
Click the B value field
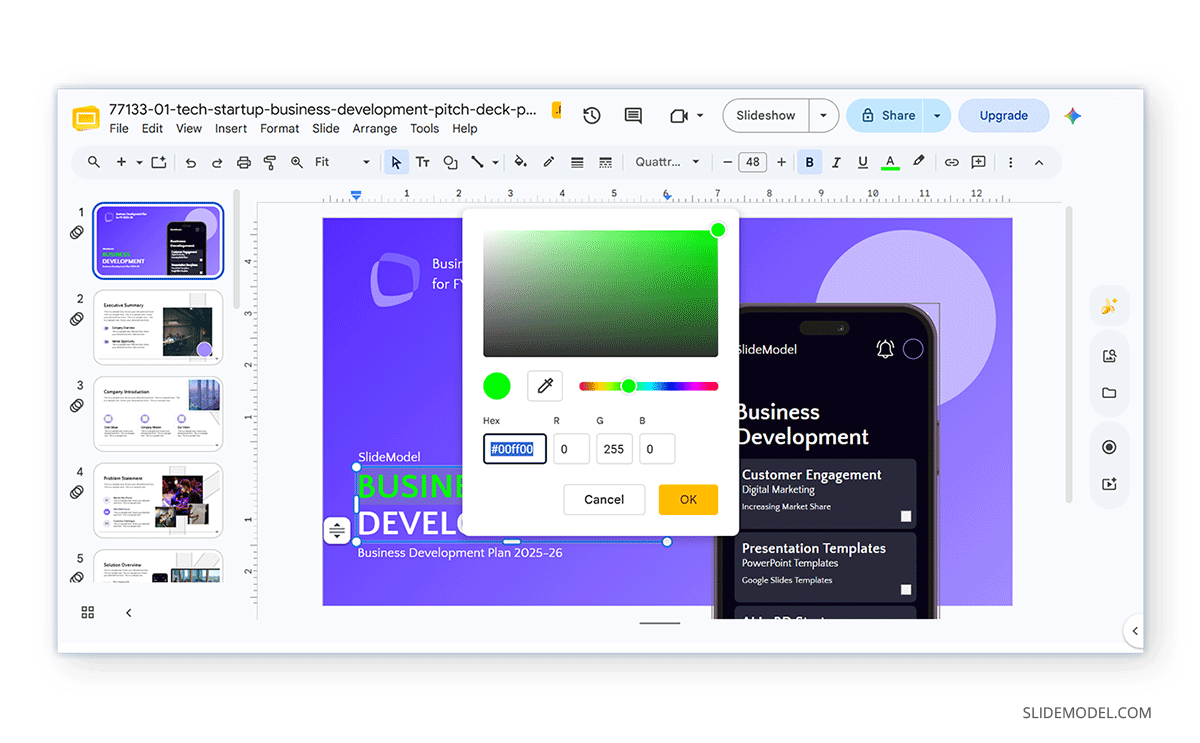tap(657, 449)
